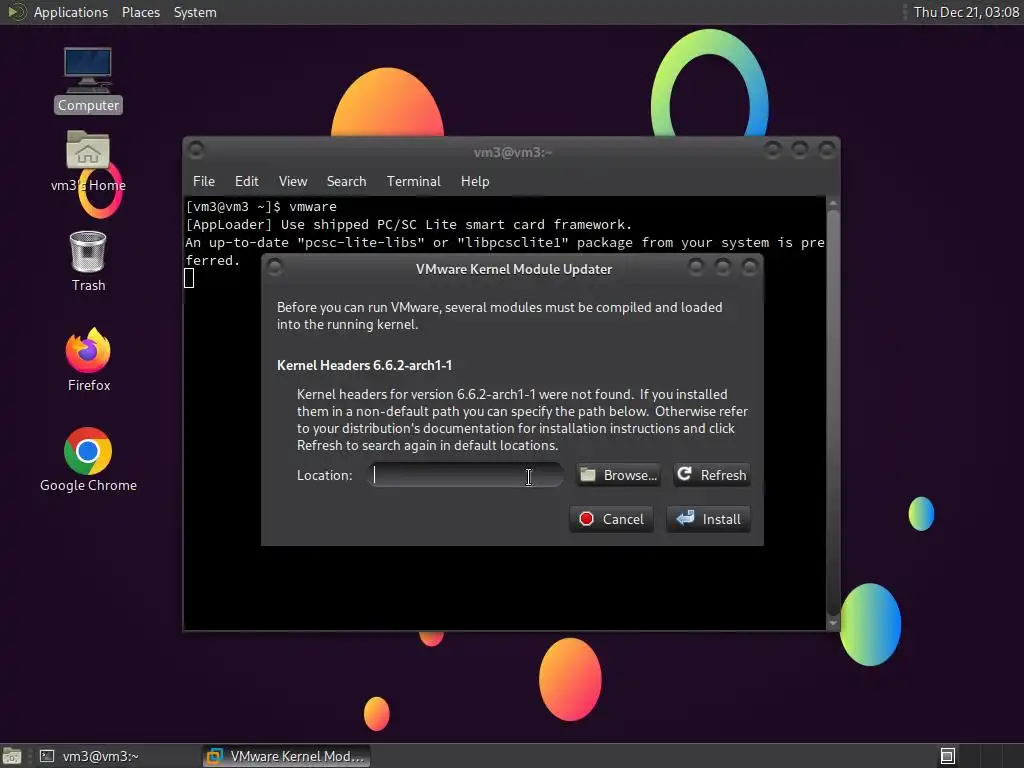Click the Install button

[x=709, y=519]
